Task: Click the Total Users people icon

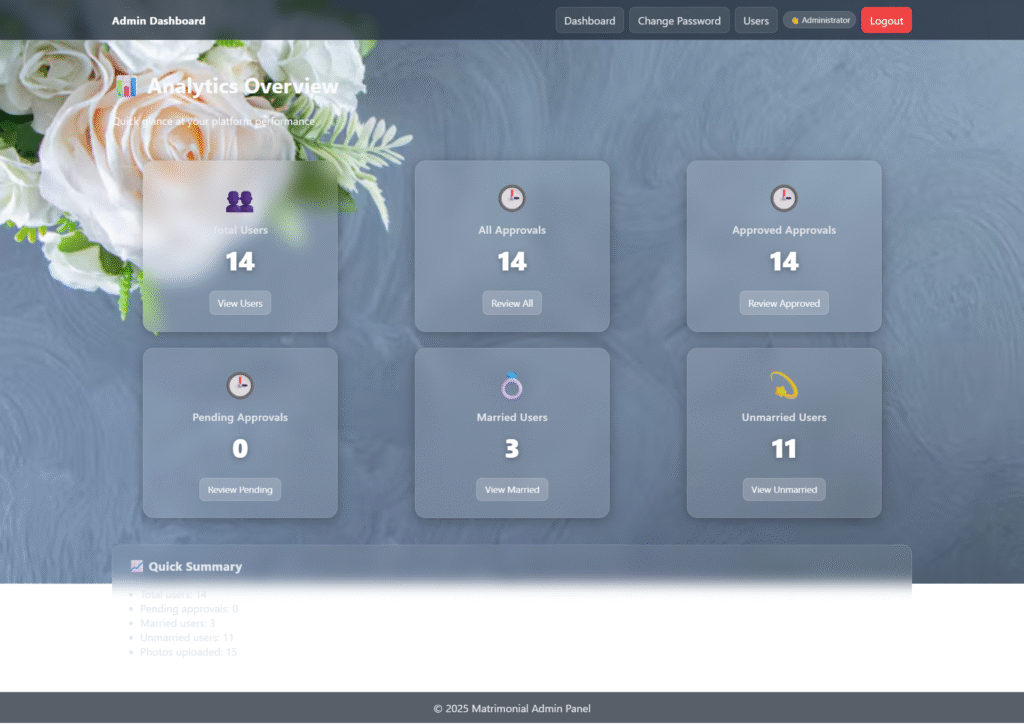Action: pos(240,200)
